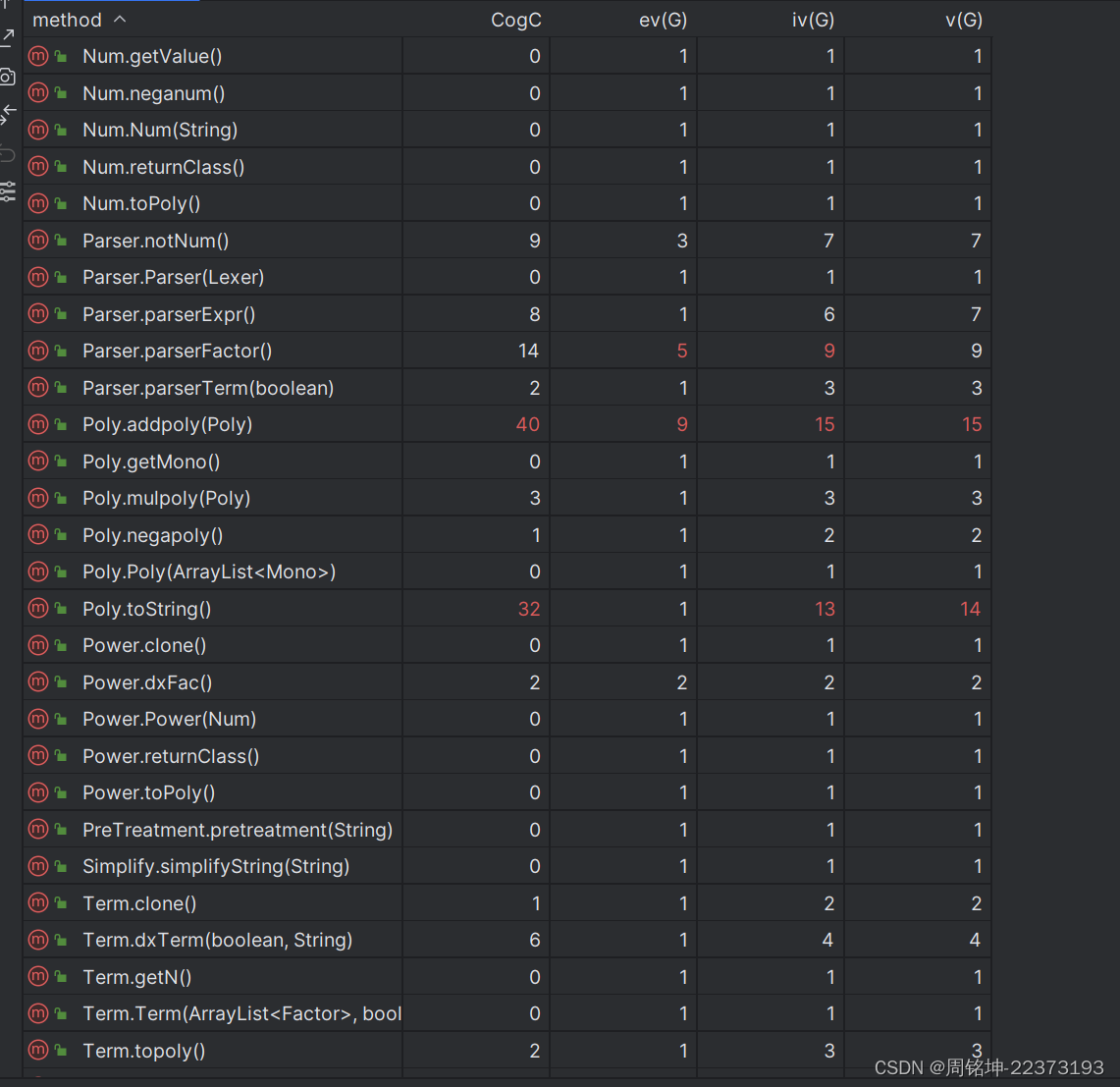The height and width of the screenshot is (1087, 1120).
Task: Click CogC value 40 for Poly.addpoly
Action: [x=528, y=424]
